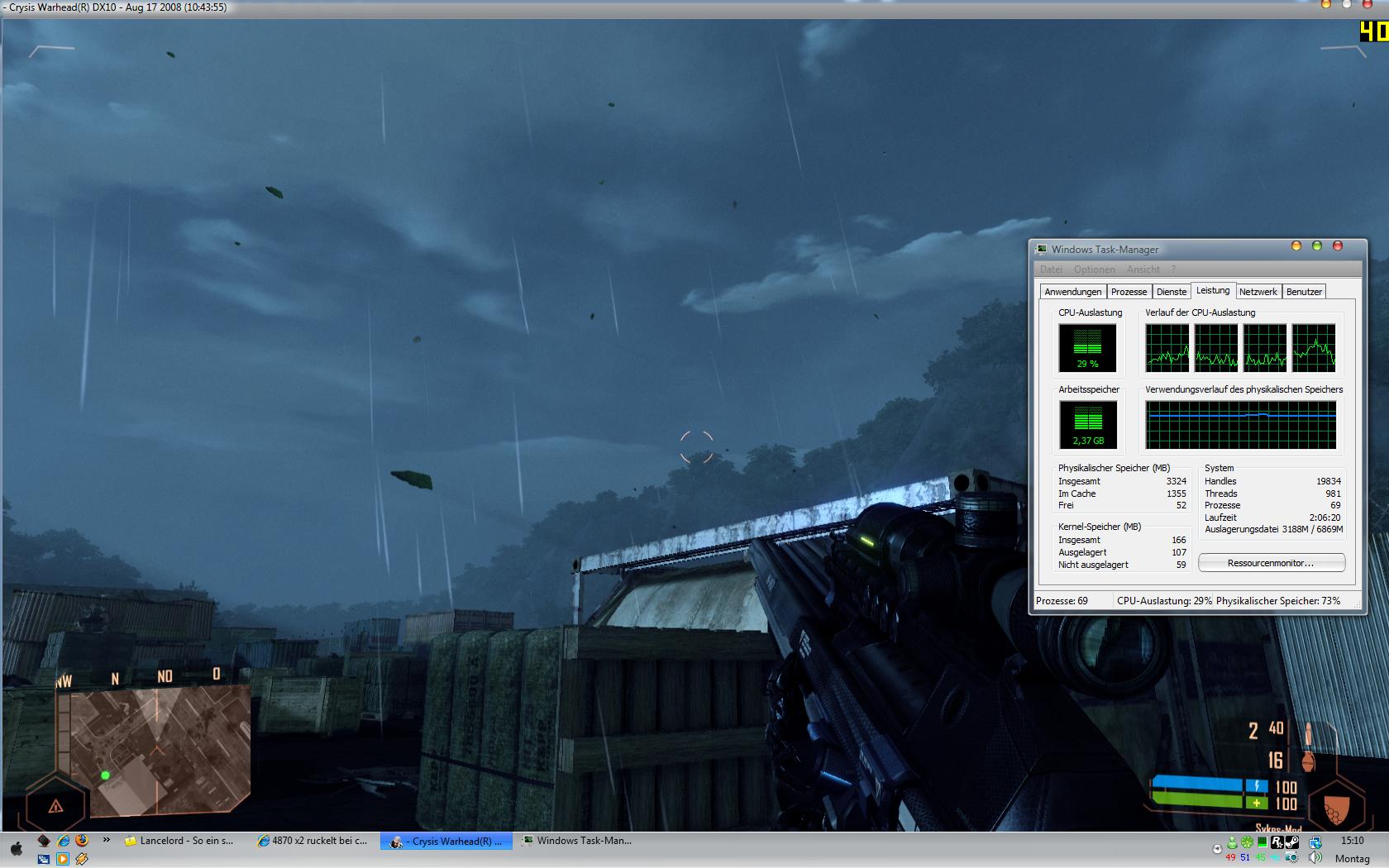1389x868 pixels.
Task: Switch to the Dienste tab
Action: pos(1171,292)
